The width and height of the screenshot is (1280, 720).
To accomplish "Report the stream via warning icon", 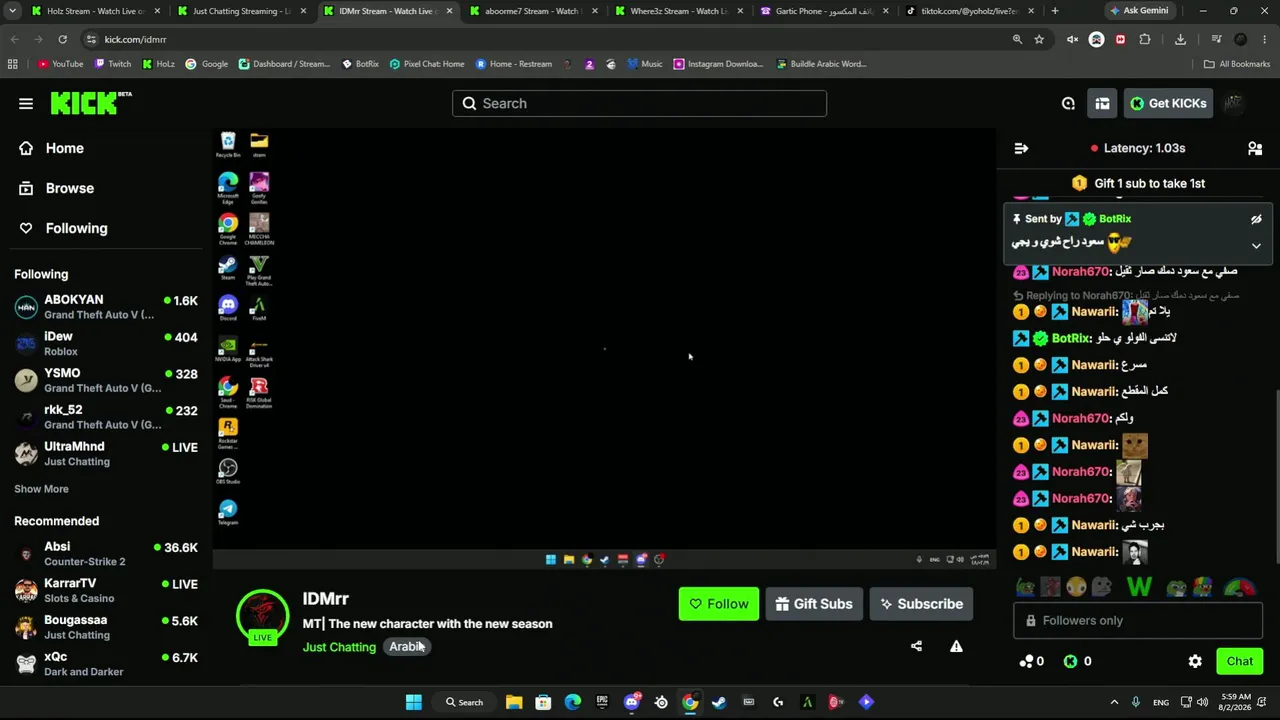I will coord(956,646).
